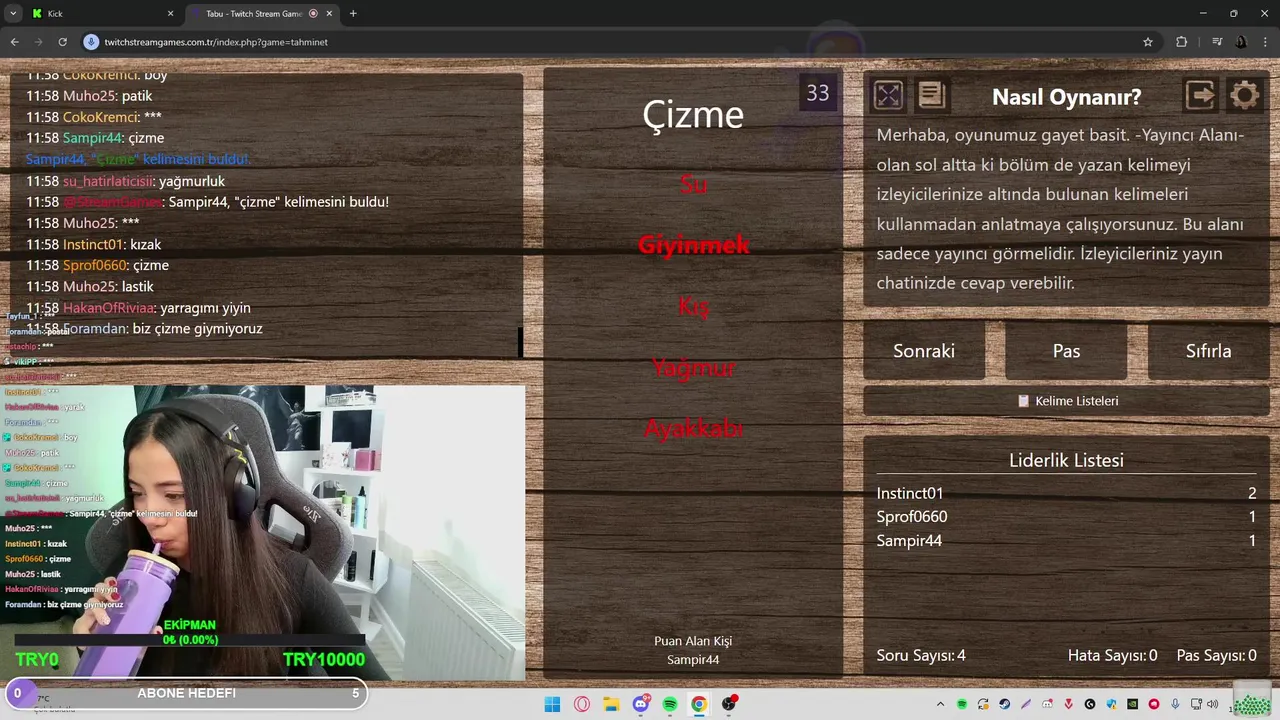This screenshot has width=1280, height=720.
Task: Click the streamer webcam video
Action: point(262,532)
